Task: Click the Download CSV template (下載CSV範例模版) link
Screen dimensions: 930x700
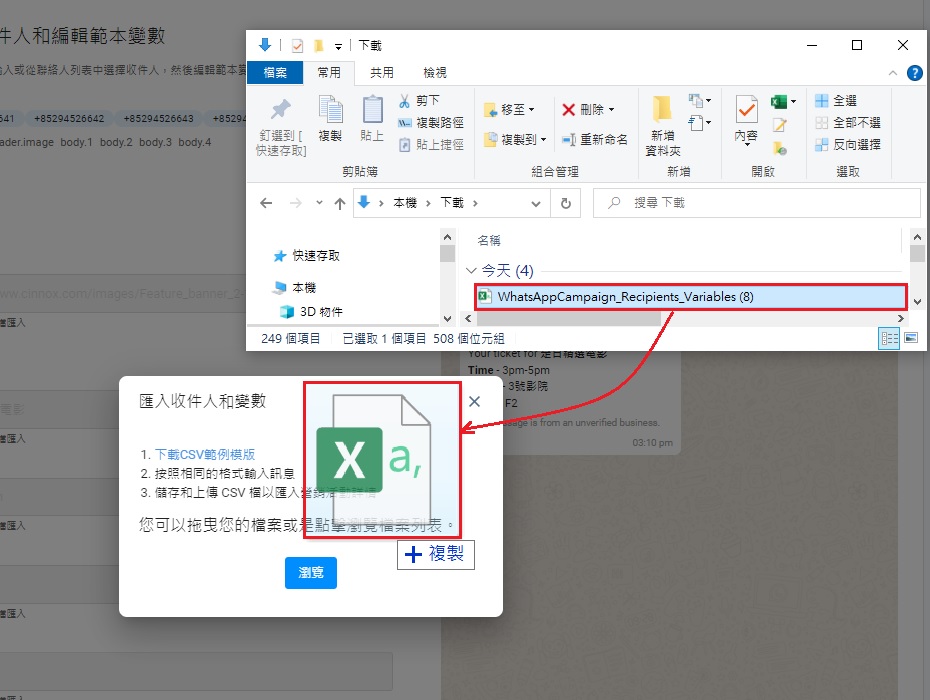Action: click(205, 454)
